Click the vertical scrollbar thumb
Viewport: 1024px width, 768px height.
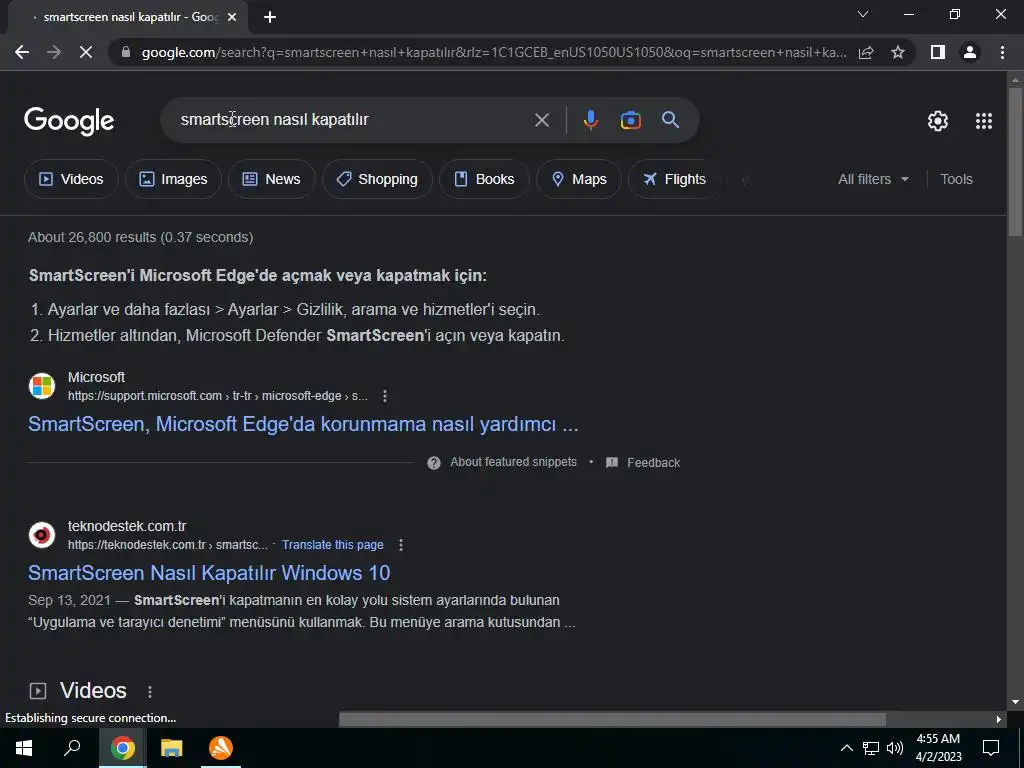click(x=1014, y=161)
